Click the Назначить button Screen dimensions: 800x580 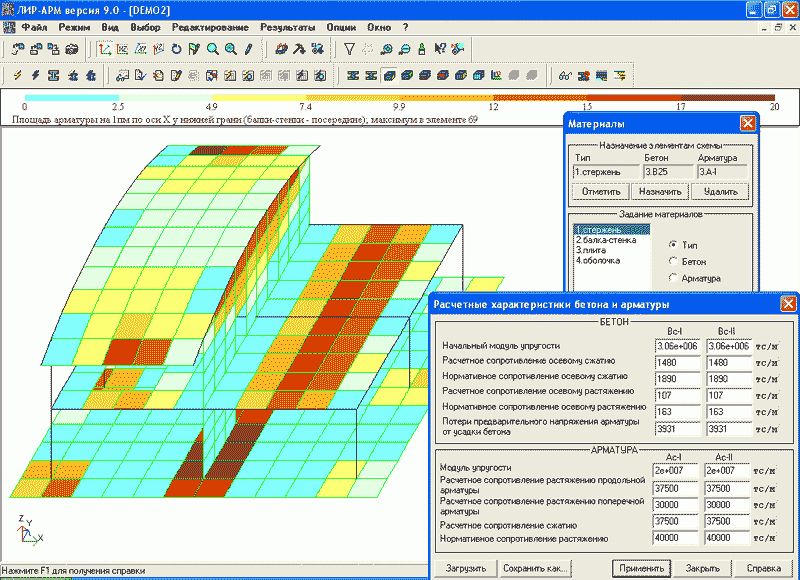(661, 191)
